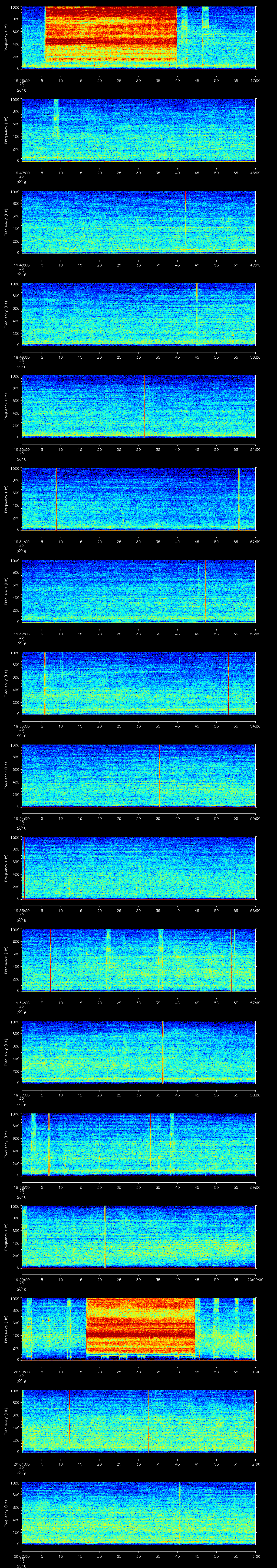The height and width of the screenshot is (1568, 277).
Task: Click the Frequency (Hz) axis label of the 20:00:00 plot
Action: click(6, 1329)
